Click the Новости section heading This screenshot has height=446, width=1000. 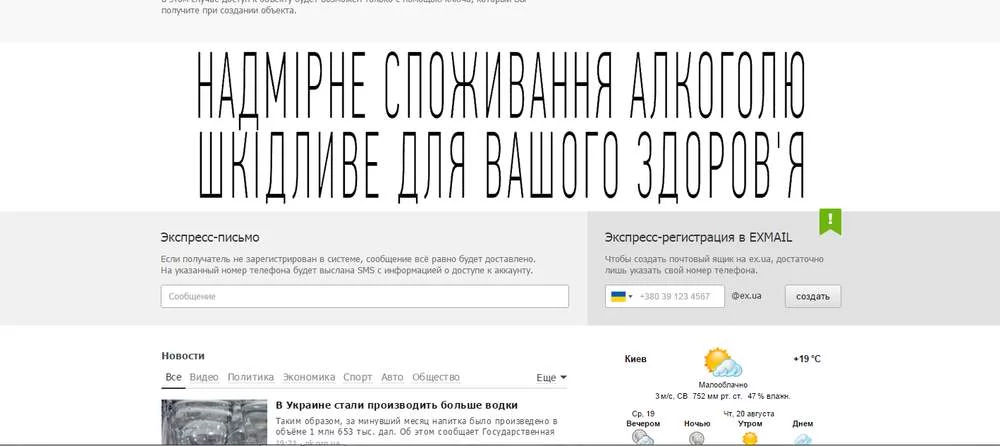(183, 355)
